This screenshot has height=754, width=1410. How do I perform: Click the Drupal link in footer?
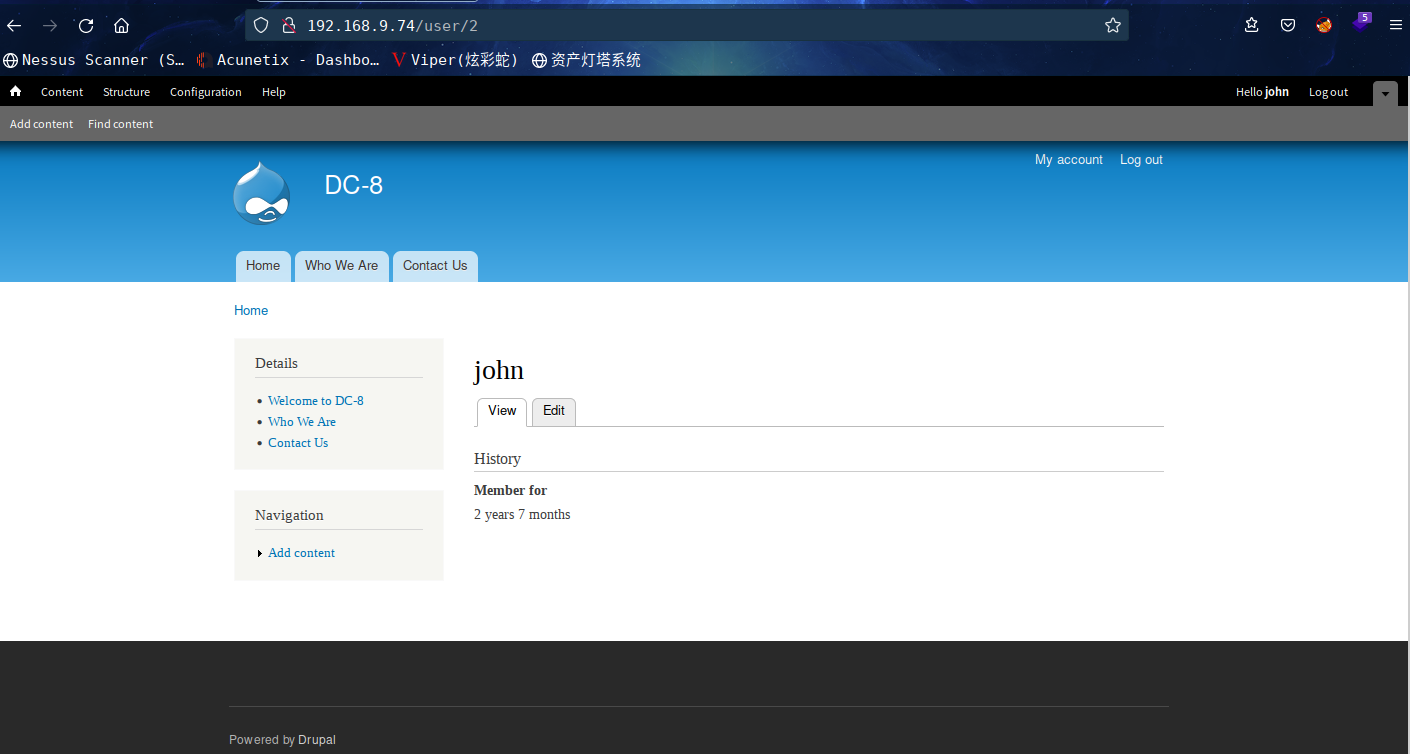click(317, 740)
